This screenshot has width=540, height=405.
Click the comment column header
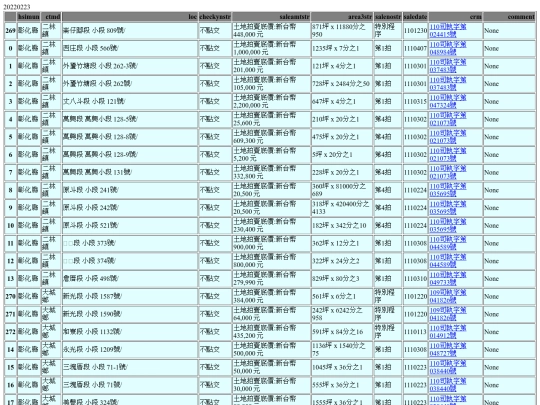point(510,17)
